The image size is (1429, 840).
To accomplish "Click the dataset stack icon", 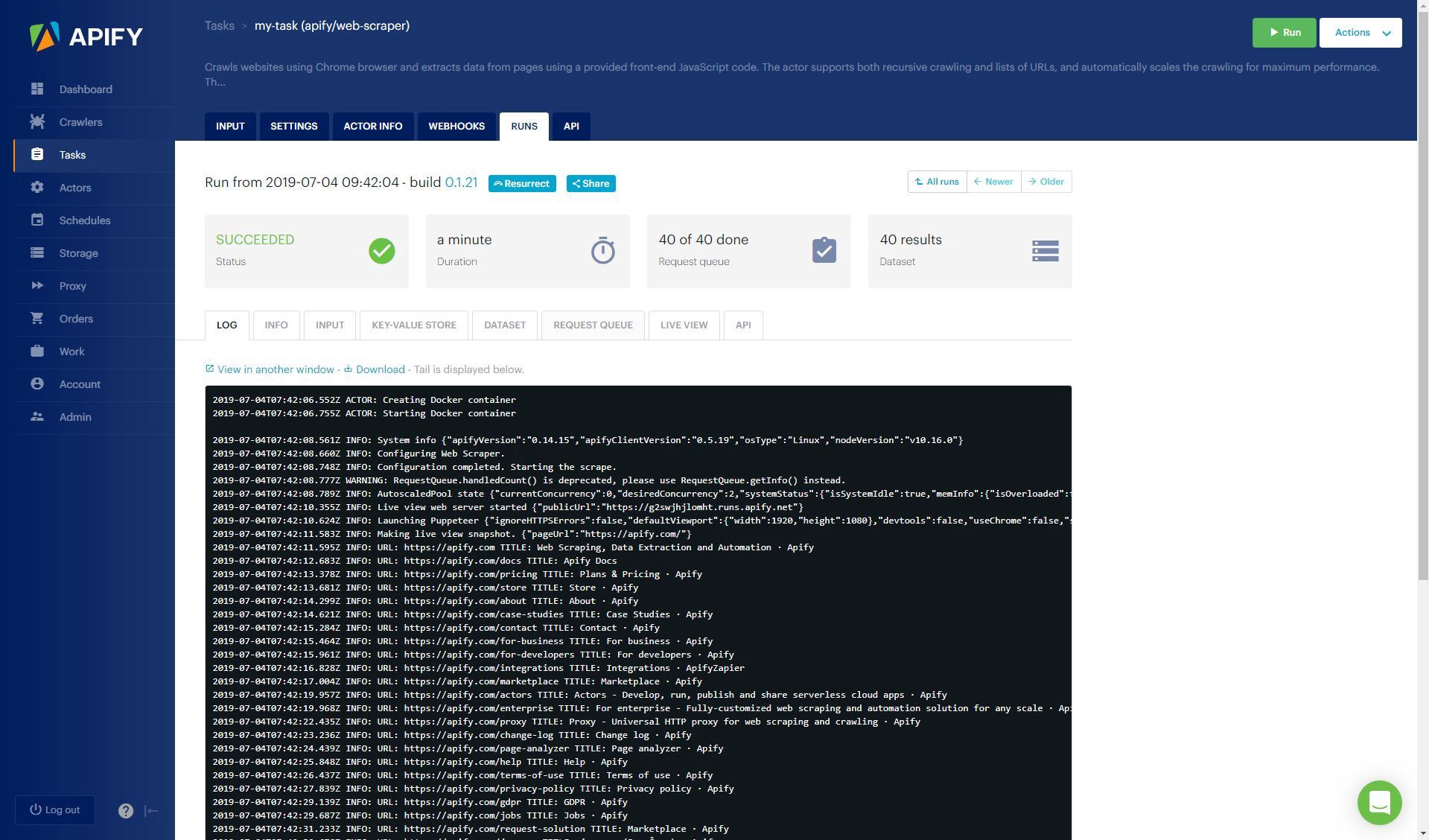I will [1046, 251].
